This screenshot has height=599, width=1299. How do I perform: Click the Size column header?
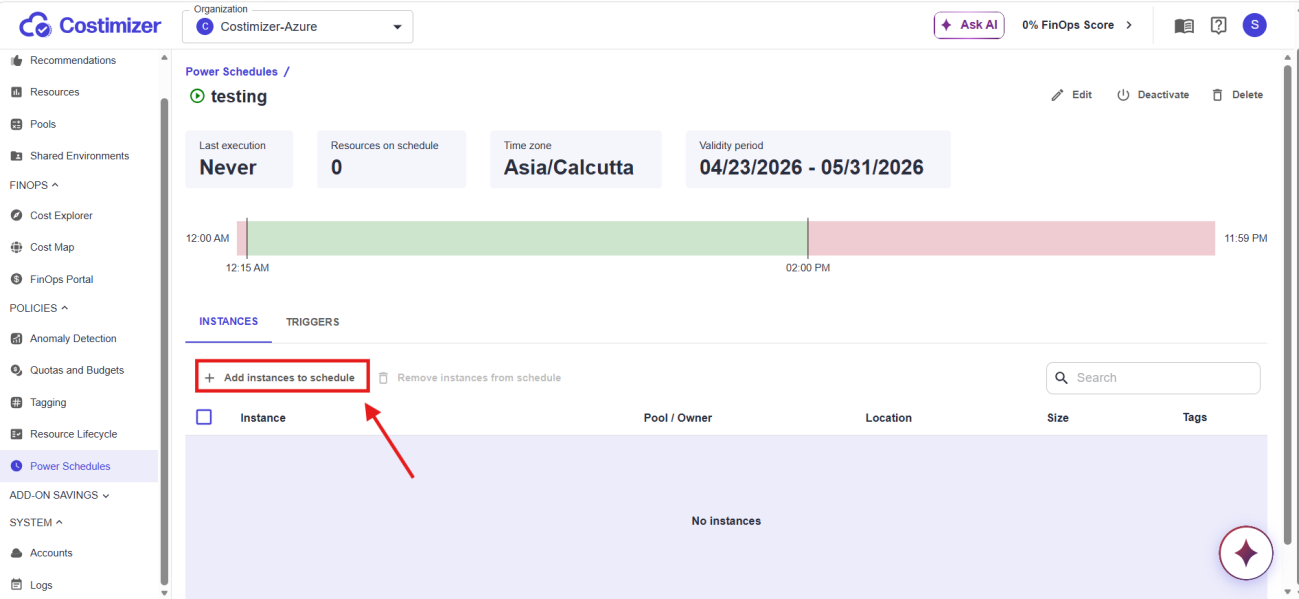[x=1058, y=418]
